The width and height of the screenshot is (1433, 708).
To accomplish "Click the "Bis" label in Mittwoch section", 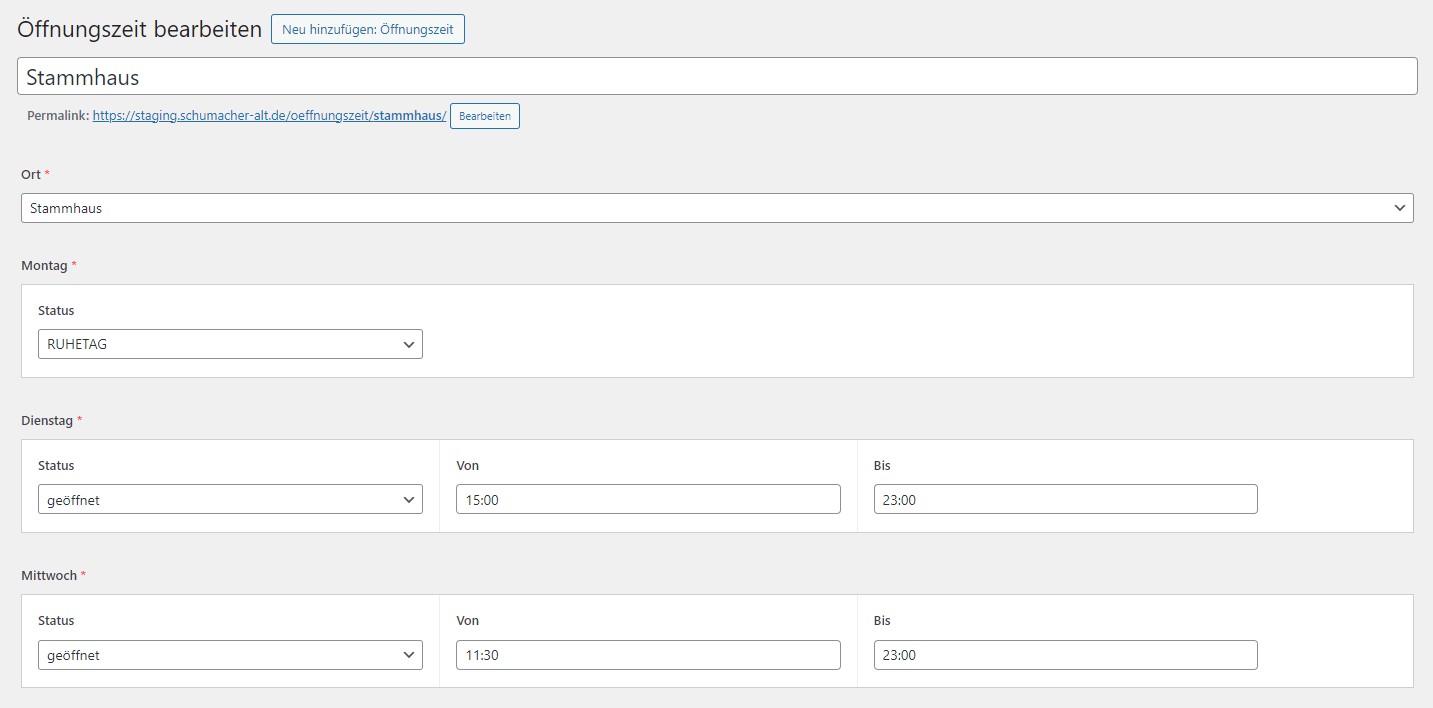I will [882, 621].
